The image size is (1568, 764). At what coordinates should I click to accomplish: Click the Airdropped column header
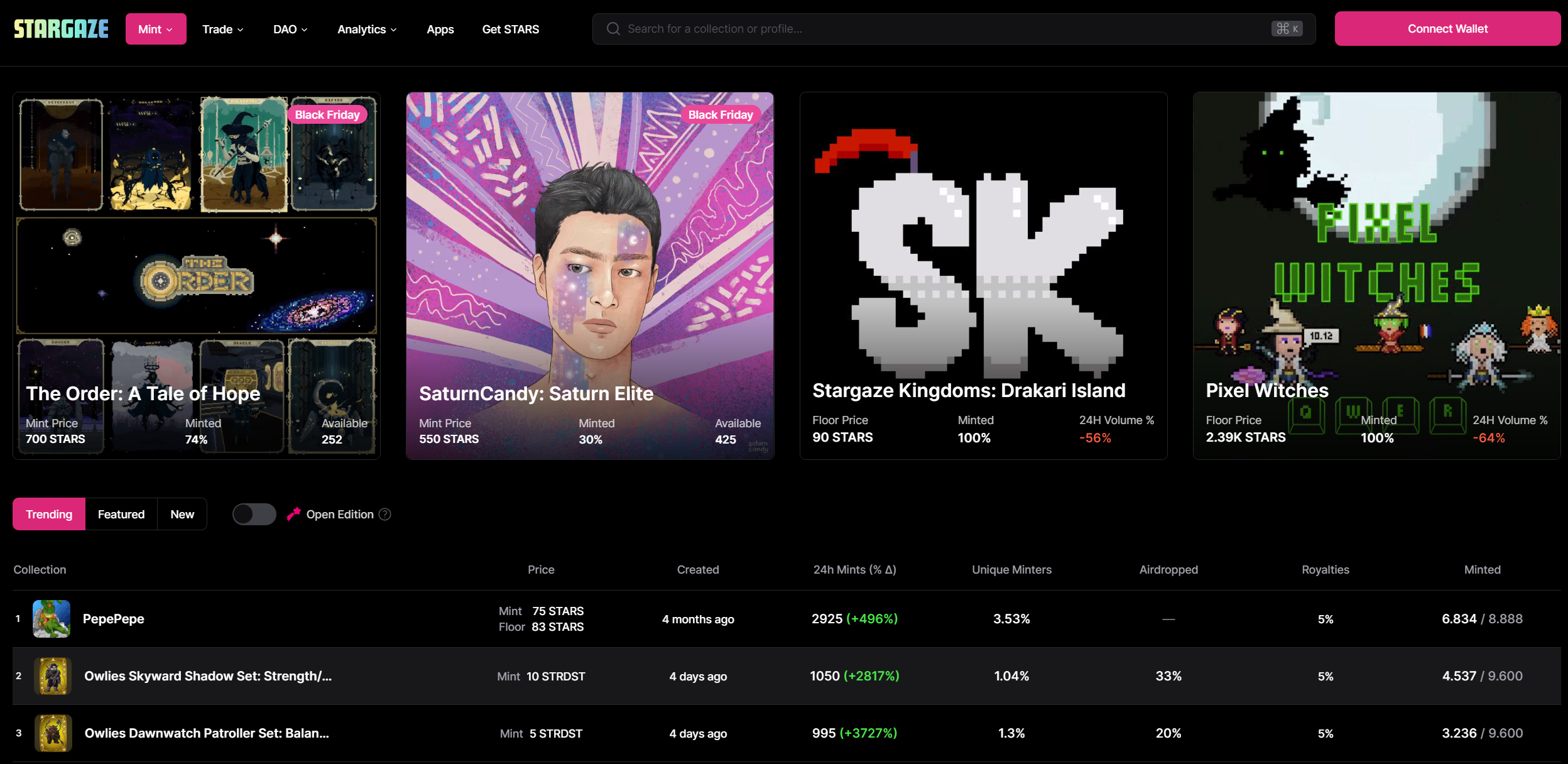click(x=1168, y=569)
